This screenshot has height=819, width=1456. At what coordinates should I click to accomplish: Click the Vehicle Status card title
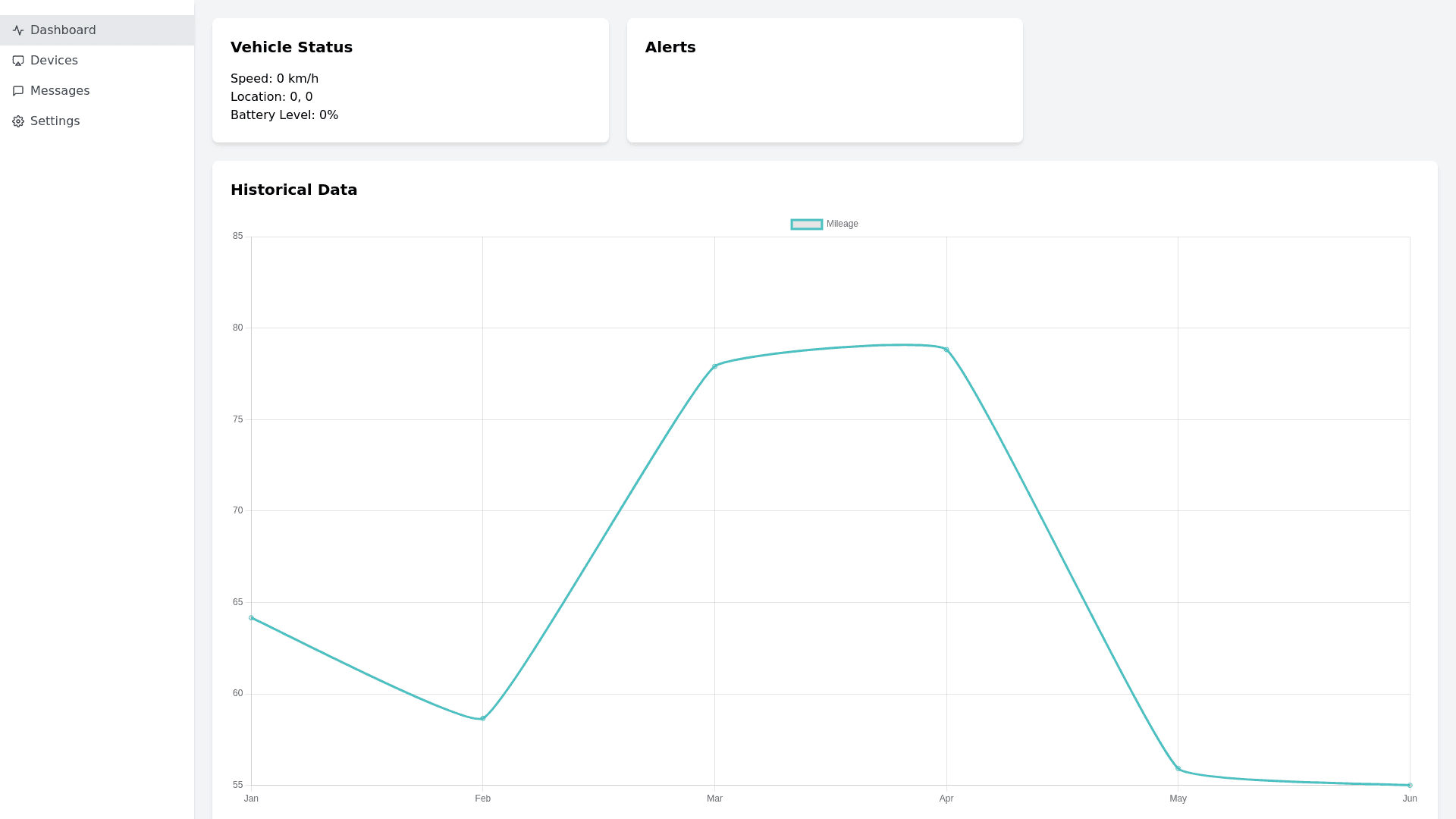click(x=291, y=47)
